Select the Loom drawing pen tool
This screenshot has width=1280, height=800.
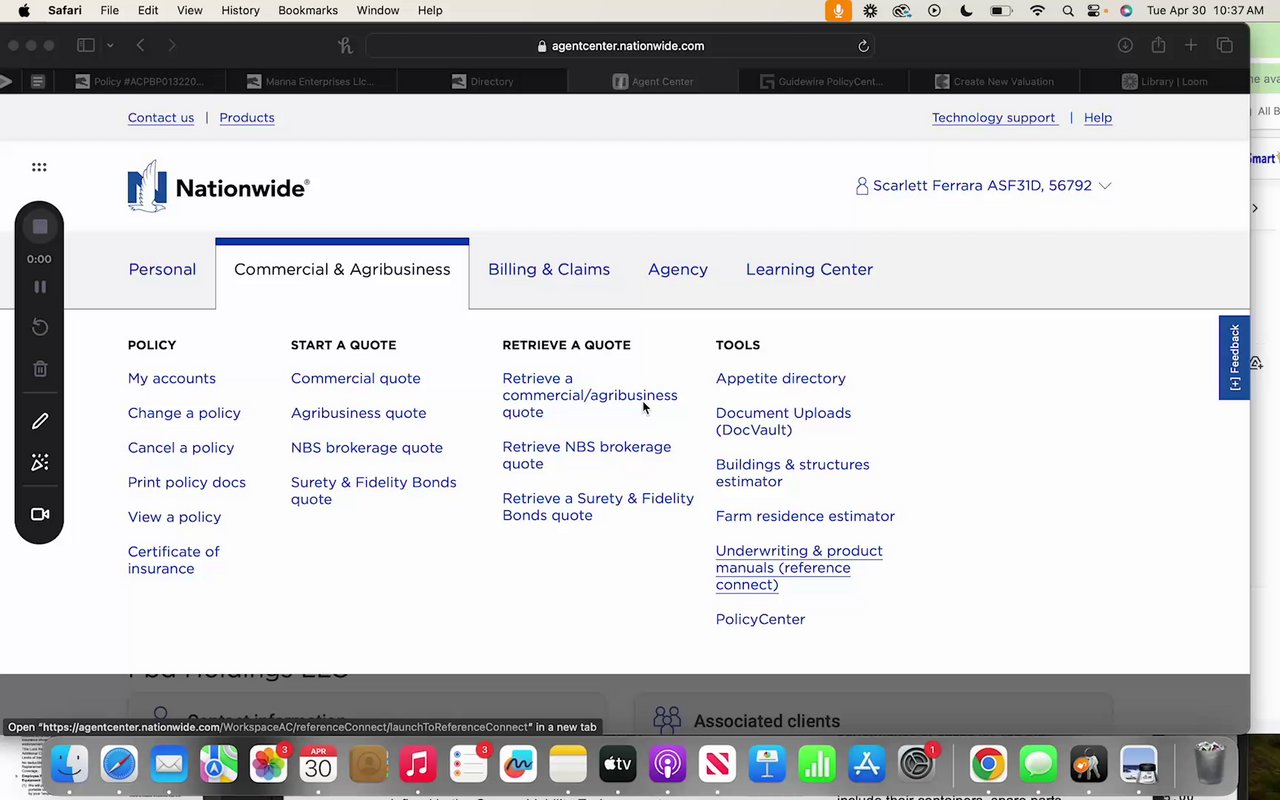pyautogui.click(x=40, y=421)
